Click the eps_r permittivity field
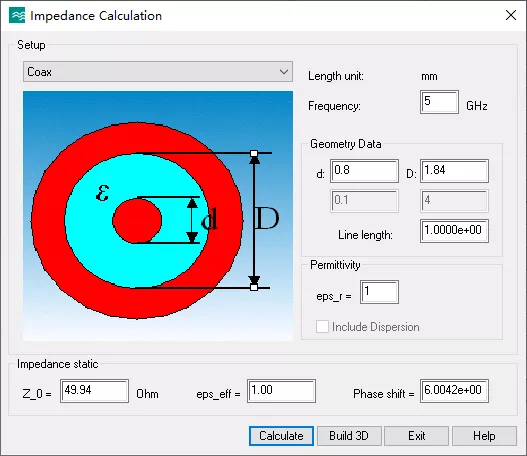527x456 pixels. [379, 292]
